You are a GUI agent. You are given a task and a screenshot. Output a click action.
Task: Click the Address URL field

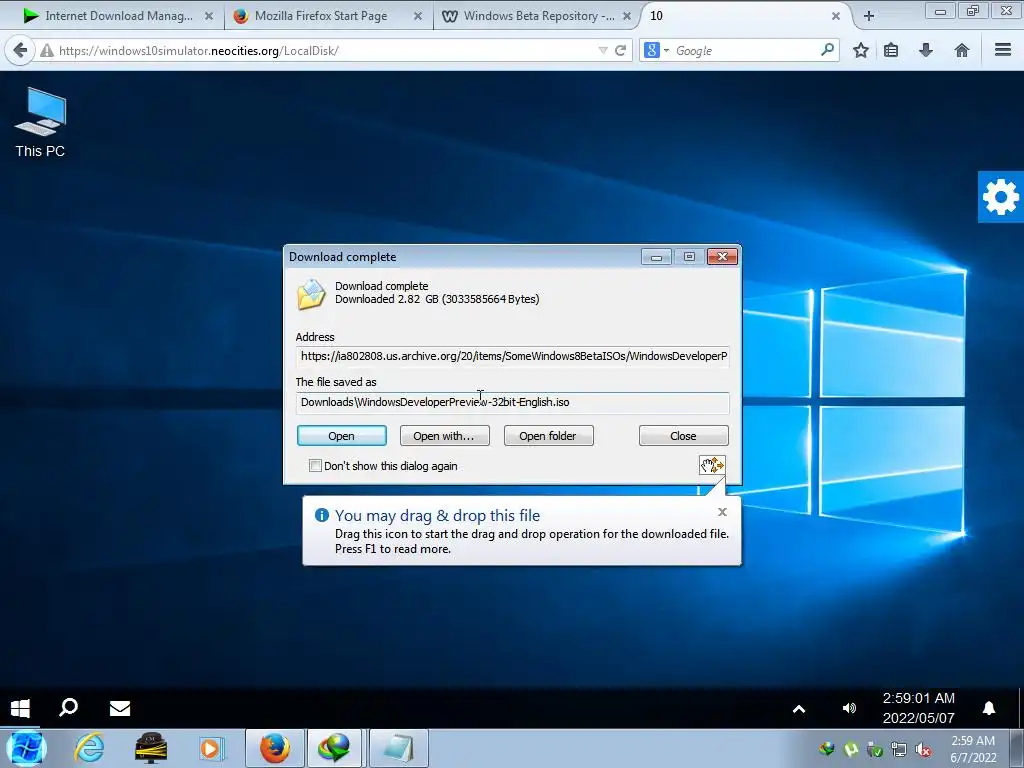tap(513, 357)
